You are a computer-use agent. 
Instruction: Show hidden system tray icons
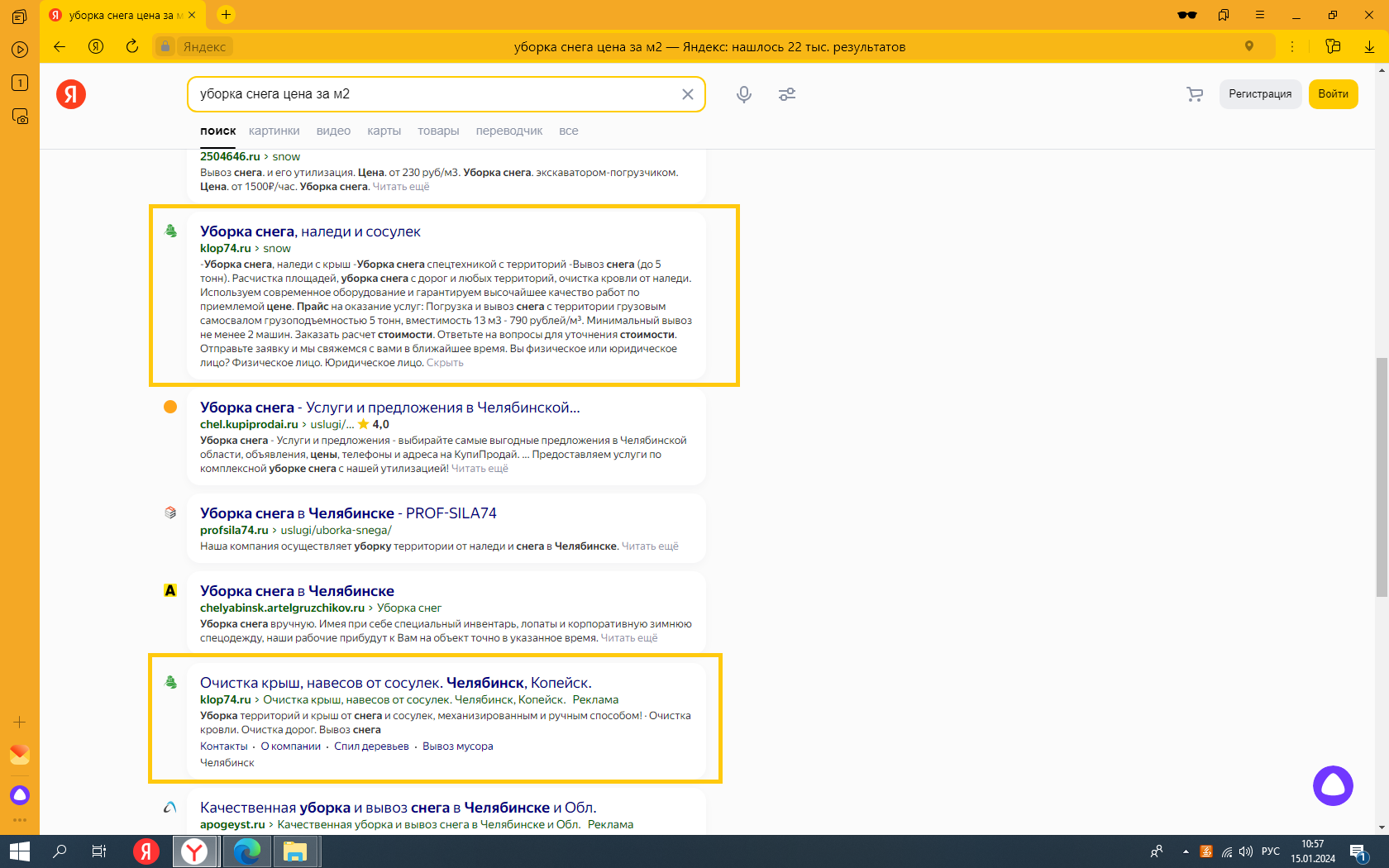click(1186, 851)
